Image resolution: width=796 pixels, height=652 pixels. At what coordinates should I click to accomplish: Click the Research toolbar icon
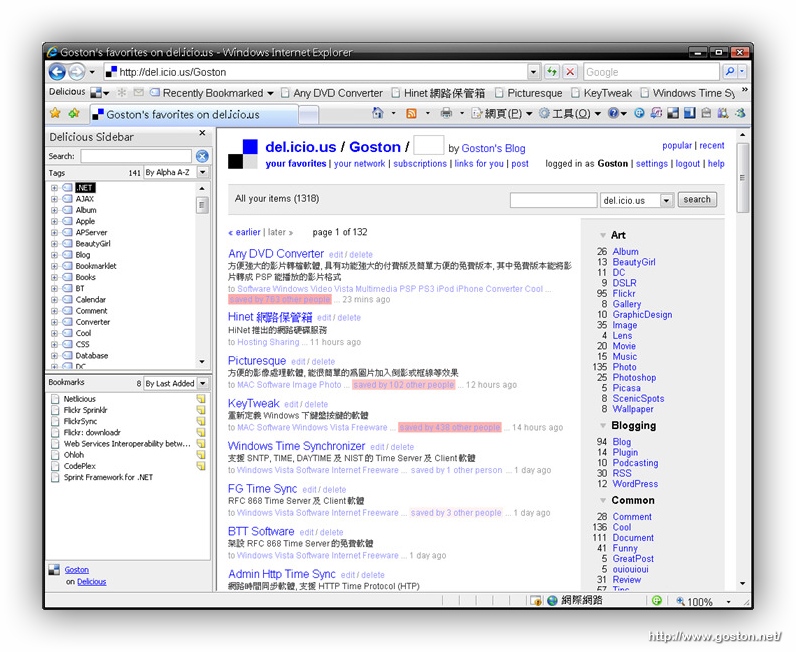(723, 113)
